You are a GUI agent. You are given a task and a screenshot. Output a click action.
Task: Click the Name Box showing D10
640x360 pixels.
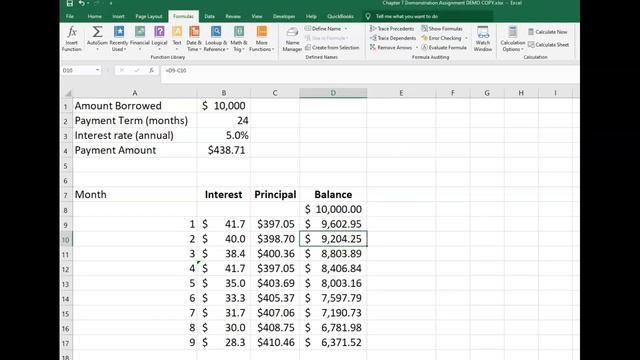point(78,70)
